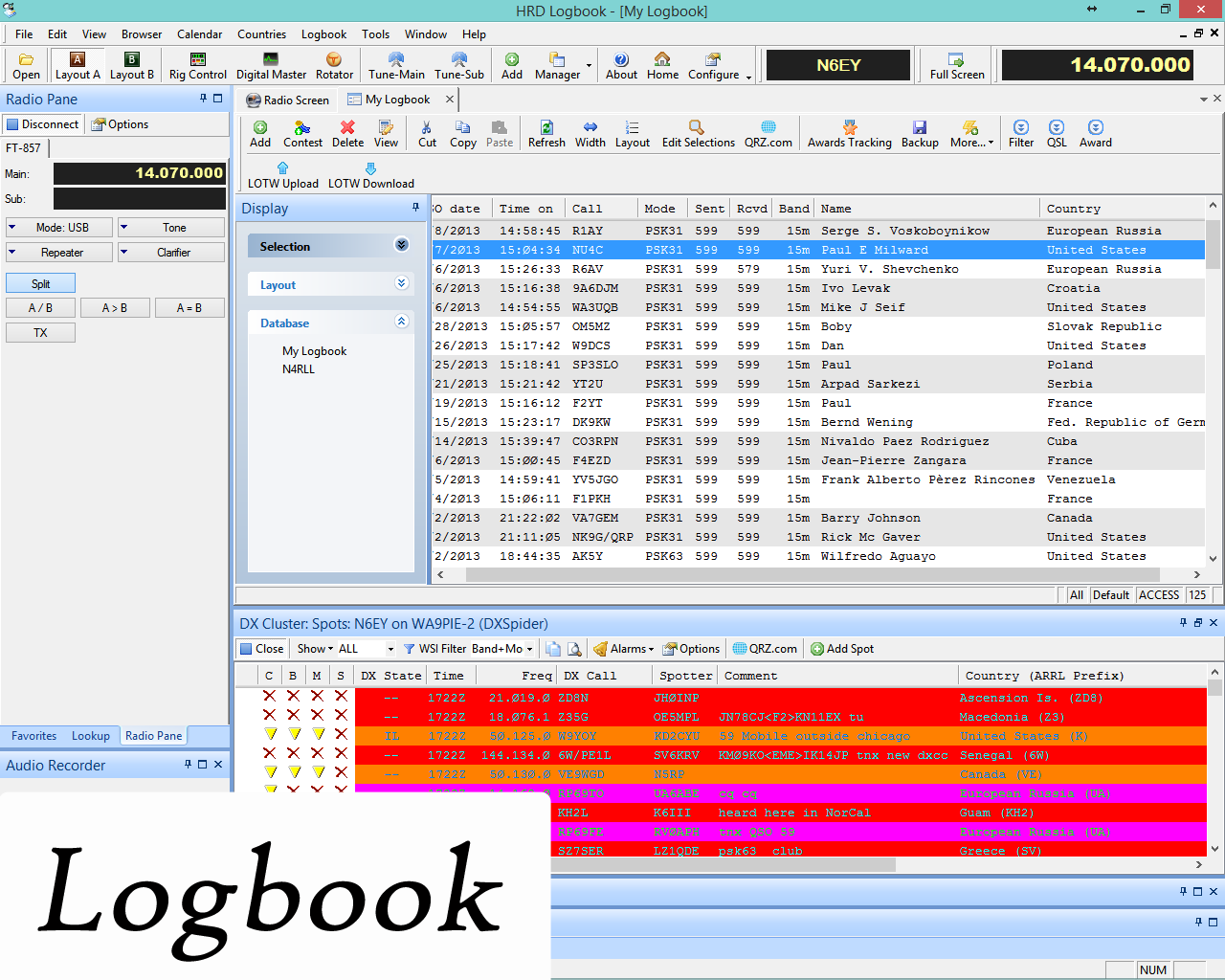Toggle C column mark for ZD8N spot
Image resolution: width=1225 pixels, height=980 pixels.
coord(270,697)
